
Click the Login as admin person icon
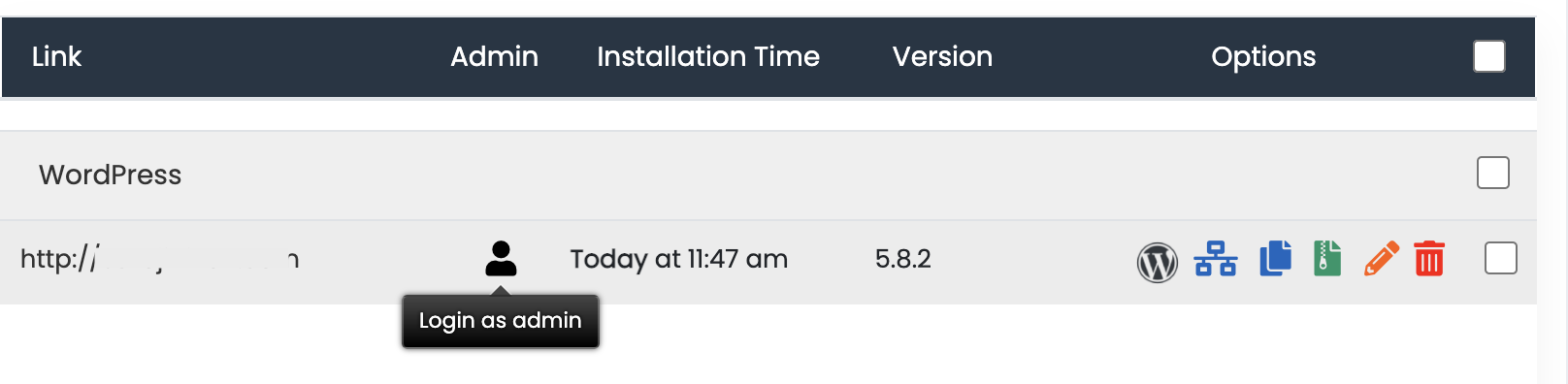(501, 259)
